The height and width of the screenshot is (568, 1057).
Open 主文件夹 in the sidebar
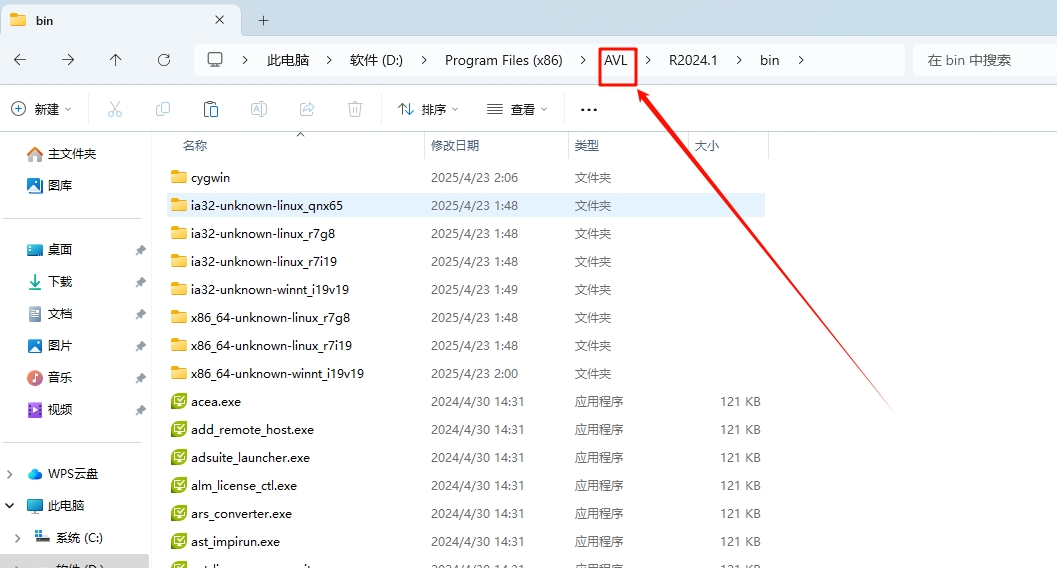pyautogui.click(x=62, y=154)
